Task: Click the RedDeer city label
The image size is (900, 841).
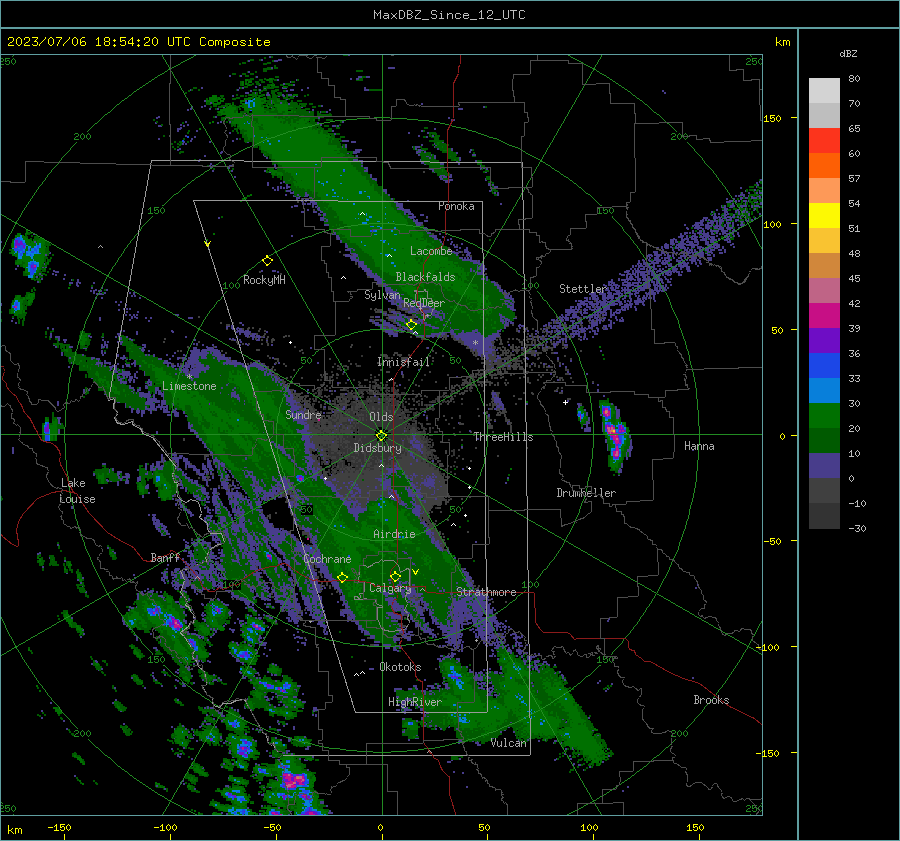Action: [x=424, y=303]
